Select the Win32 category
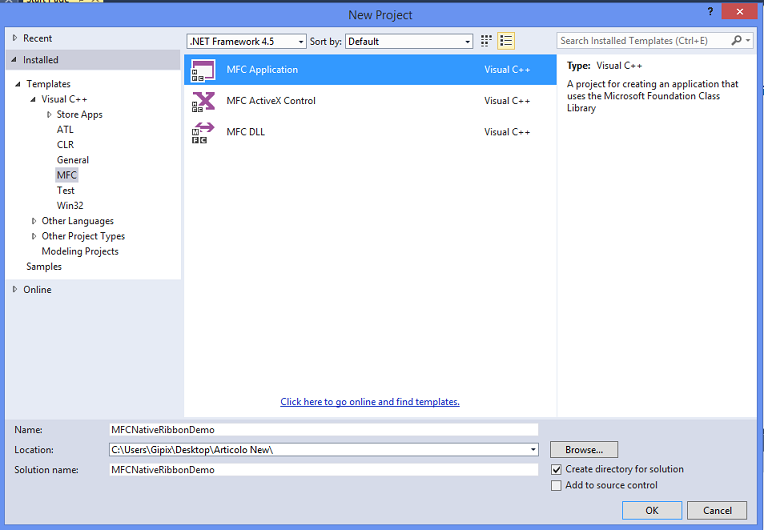 click(70, 206)
